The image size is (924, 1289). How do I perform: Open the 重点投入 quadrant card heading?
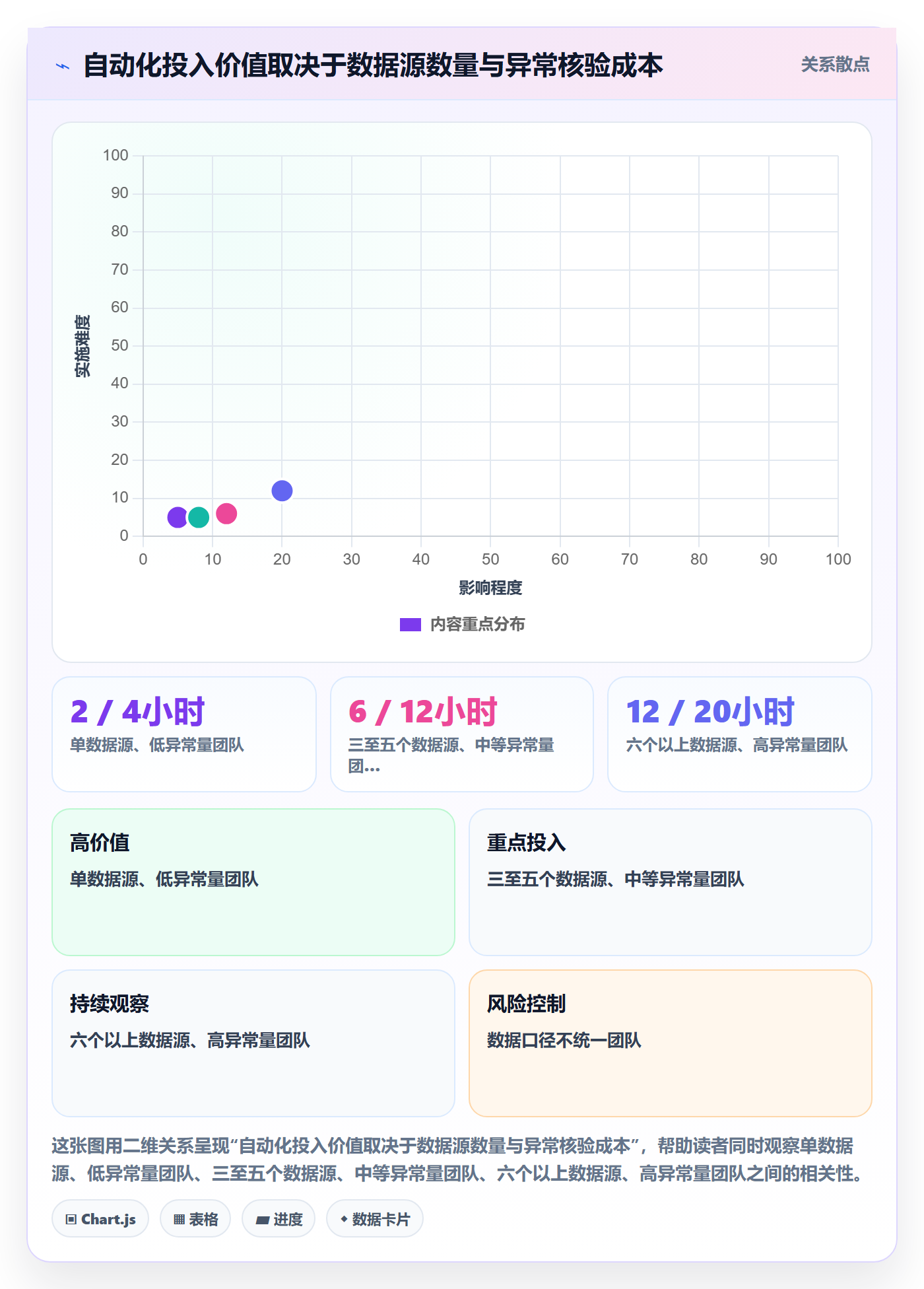click(x=526, y=843)
